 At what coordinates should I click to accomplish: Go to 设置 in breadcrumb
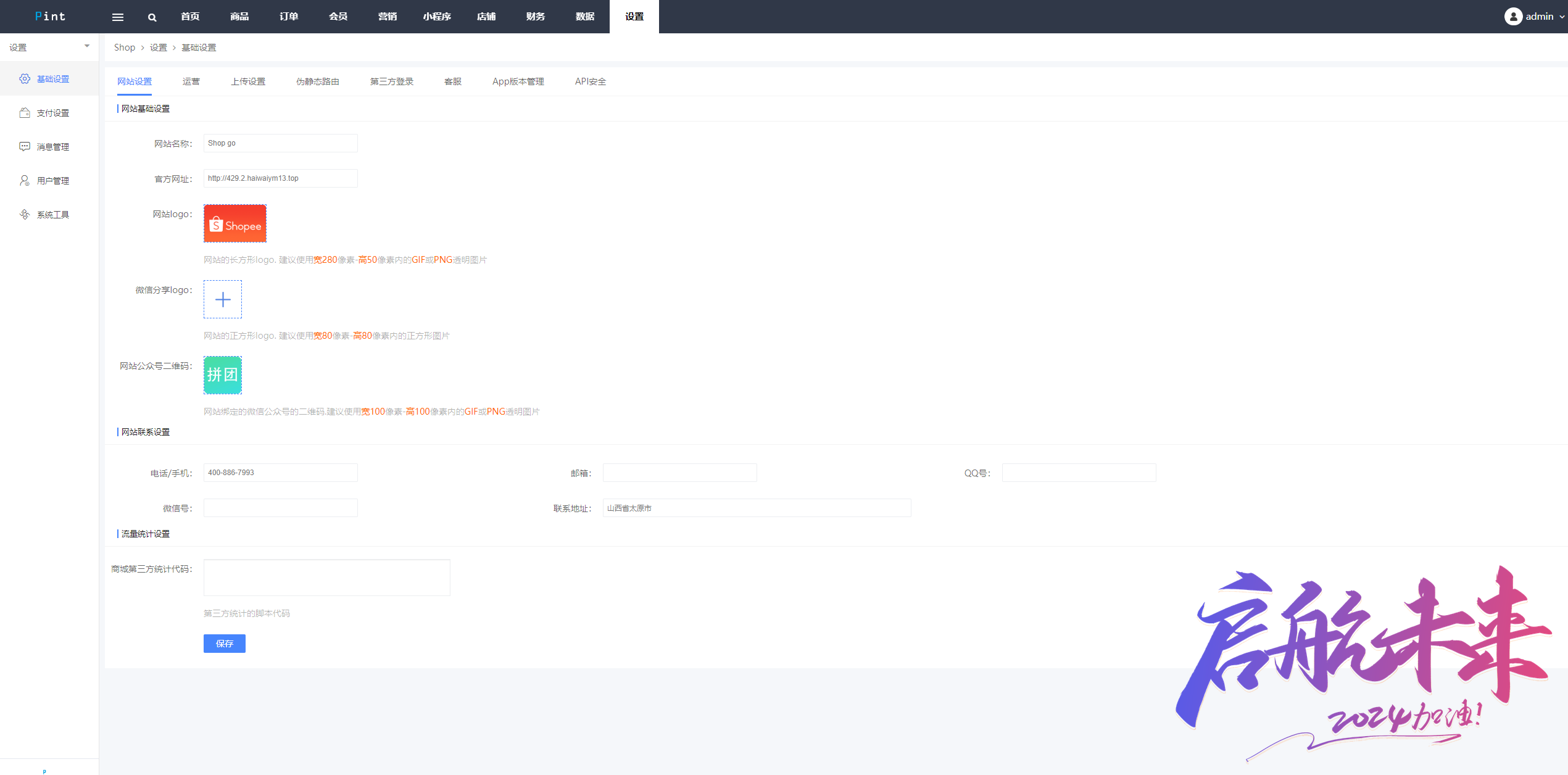159,48
